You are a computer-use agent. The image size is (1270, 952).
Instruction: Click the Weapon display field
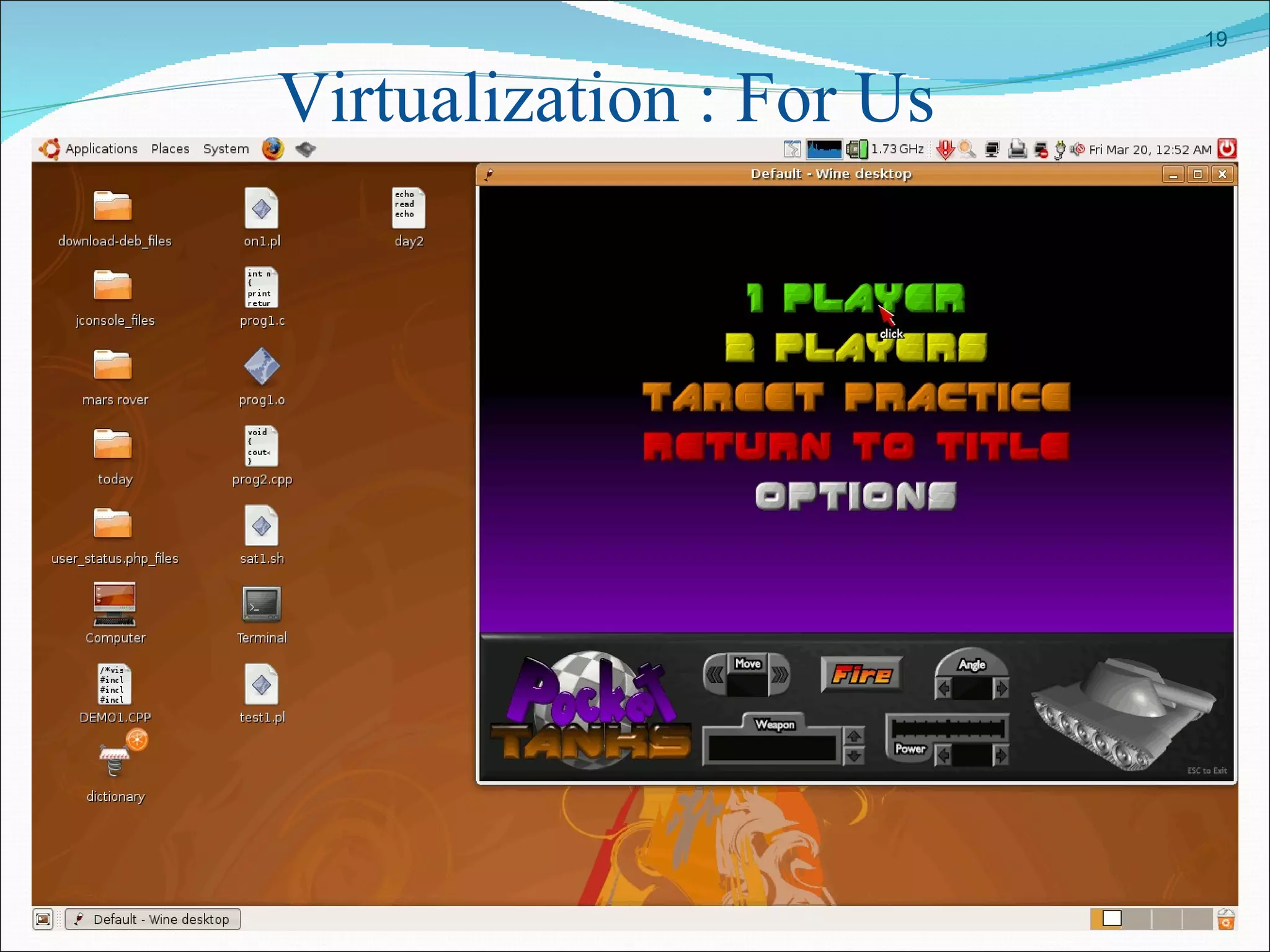pos(773,748)
